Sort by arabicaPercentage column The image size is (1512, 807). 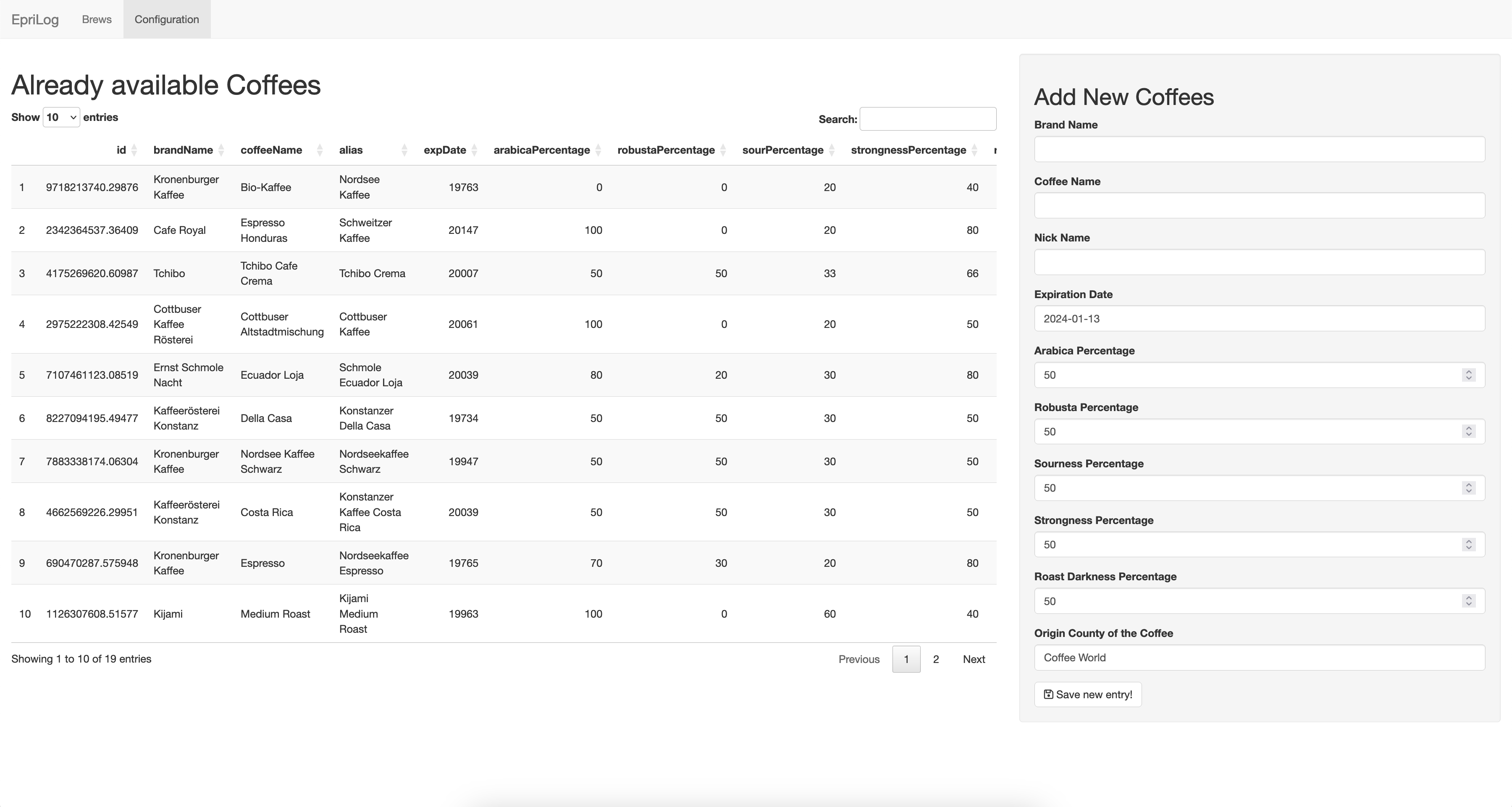pos(541,150)
